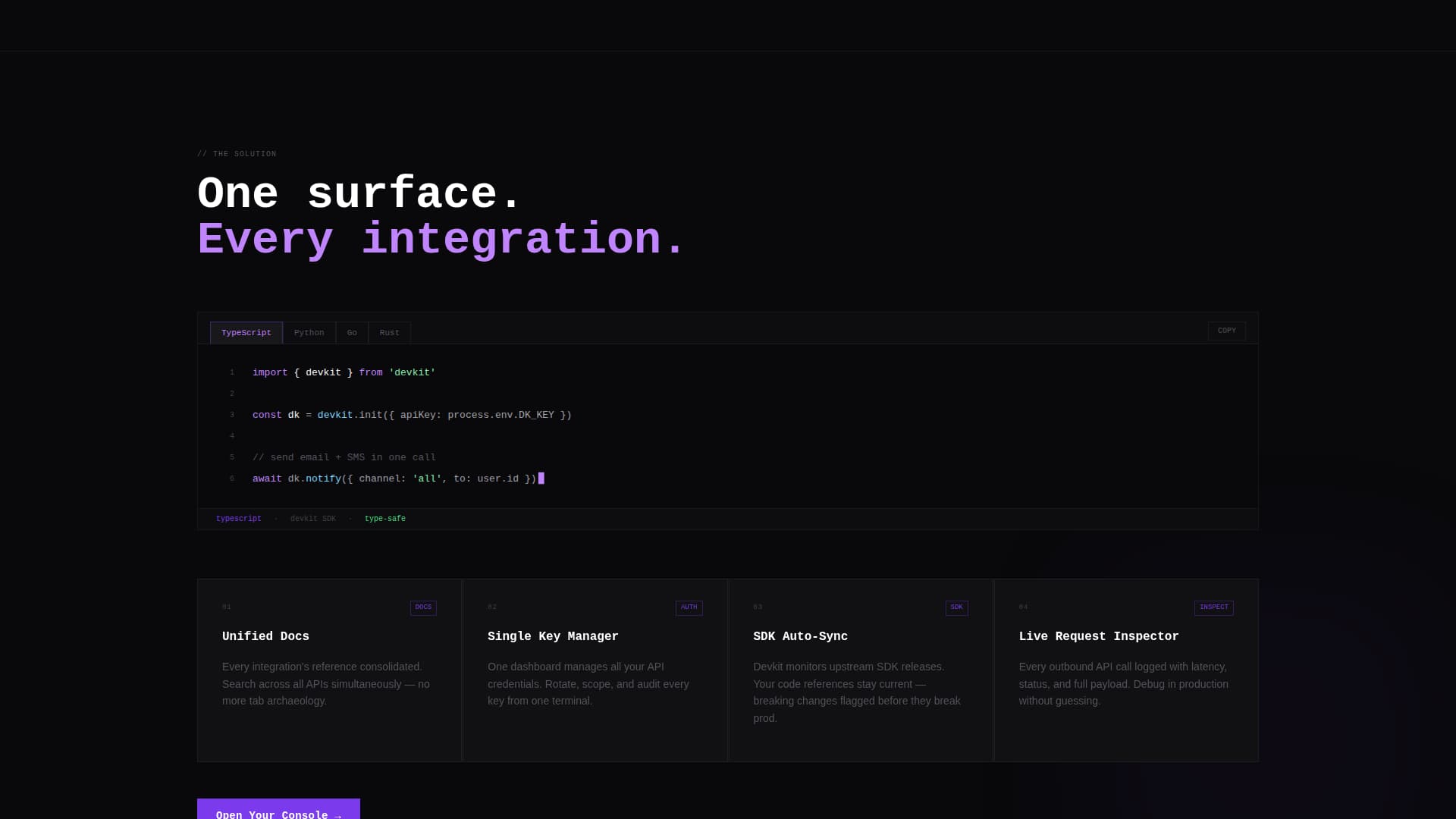This screenshot has height=819, width=1456.
Task: Click card number 03 label
Action: (758, 607)
